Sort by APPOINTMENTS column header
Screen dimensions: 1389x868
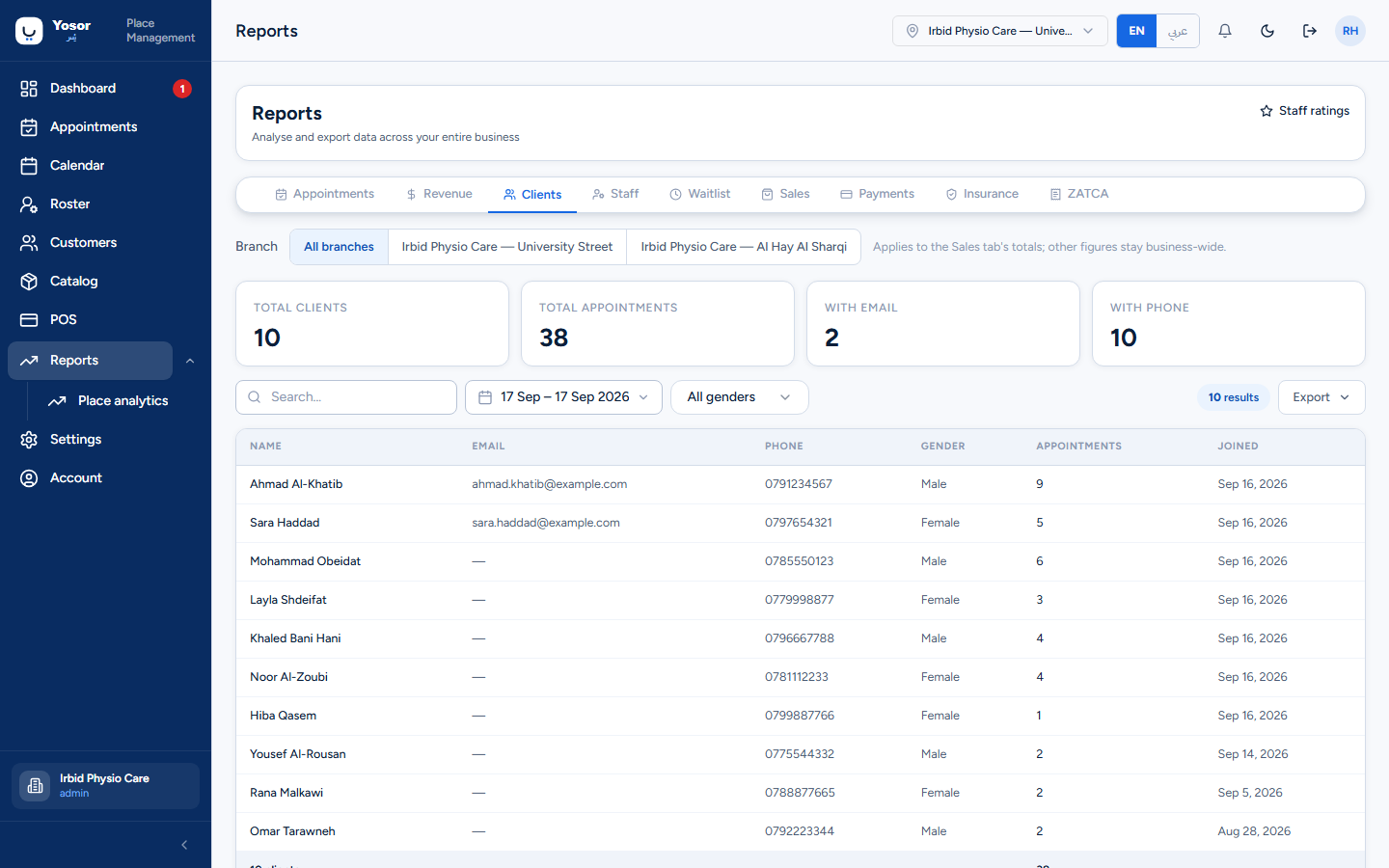[1078, 447]
